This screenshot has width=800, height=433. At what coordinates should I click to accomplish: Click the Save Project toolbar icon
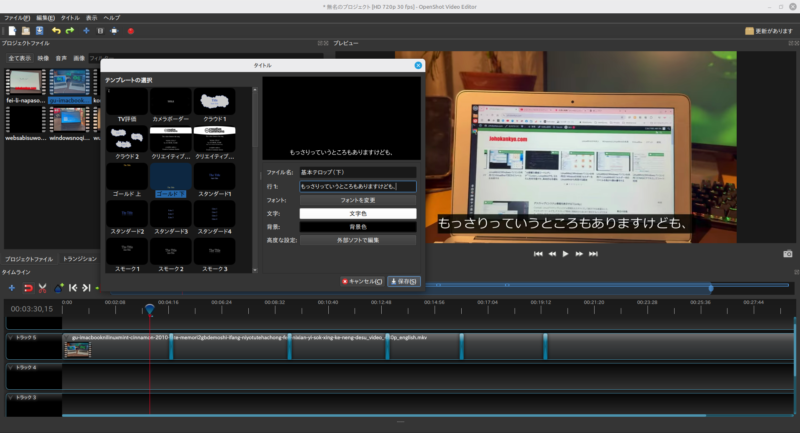(x=39, y=31)
